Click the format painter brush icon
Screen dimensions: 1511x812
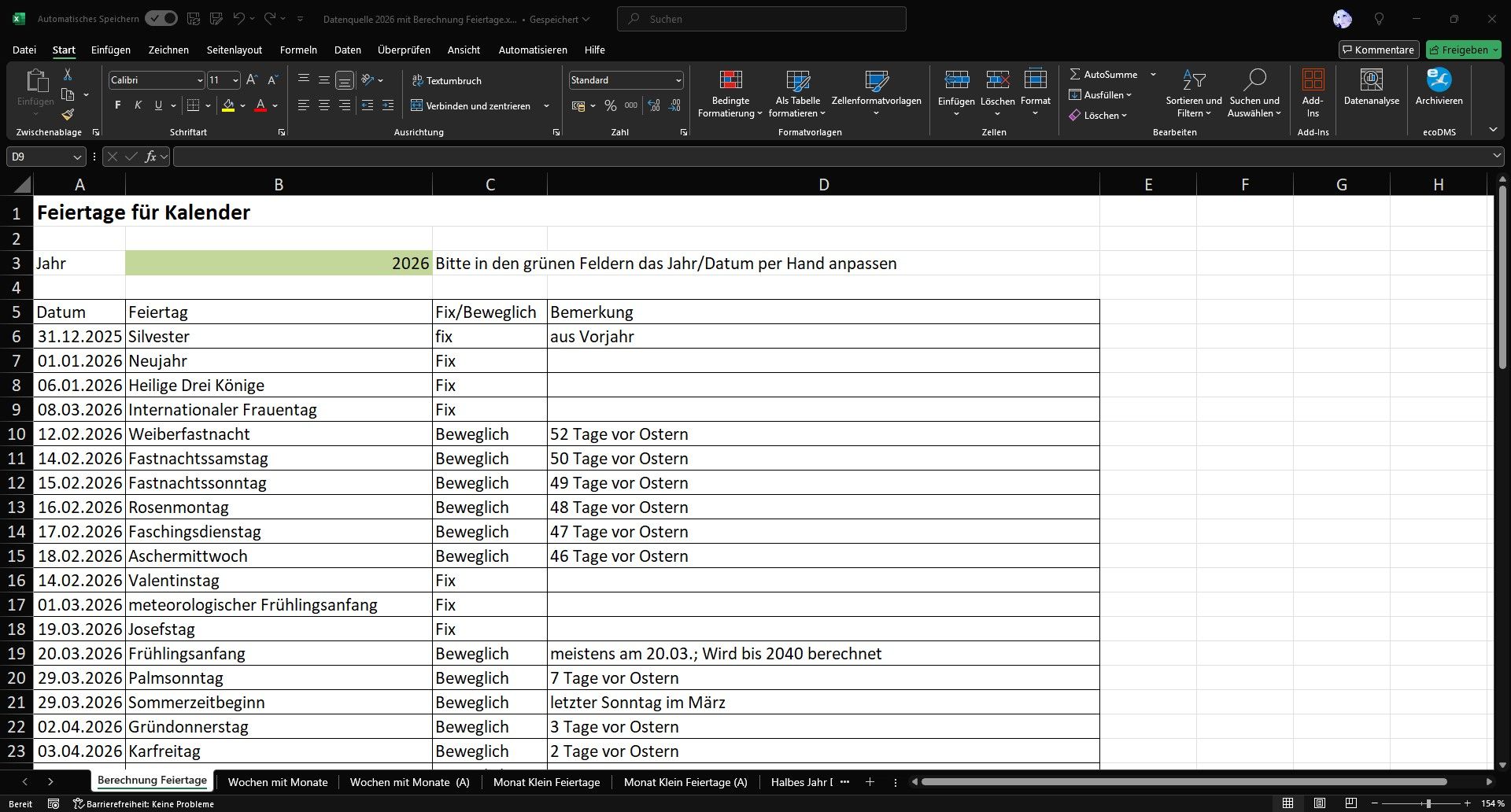[68, 115]
